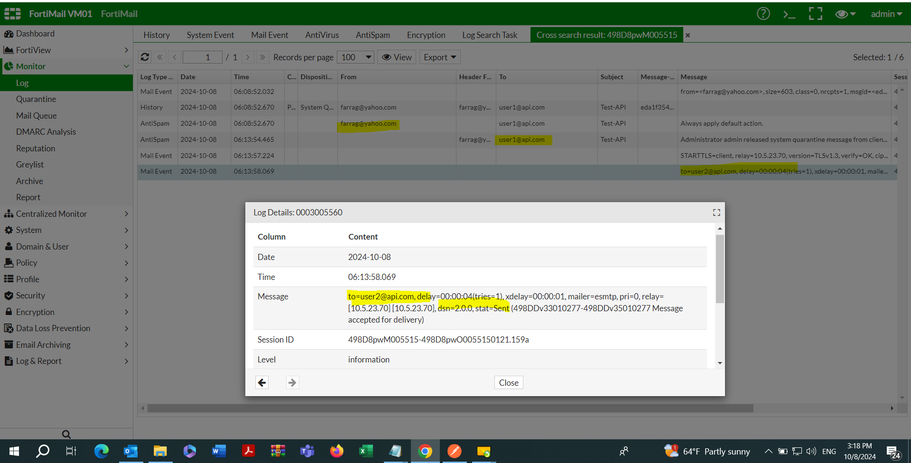The width and height of the screenshot is (911, 463).
Task: Open the CLI console icon
Action: pyautogui.click(x=790, y=14)
